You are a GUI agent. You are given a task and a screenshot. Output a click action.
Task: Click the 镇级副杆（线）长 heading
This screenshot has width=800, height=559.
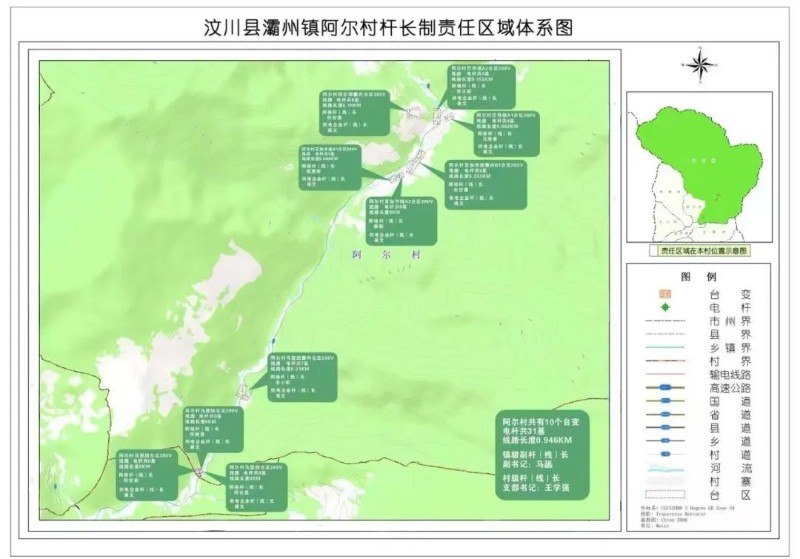click(x=535, y=455)
